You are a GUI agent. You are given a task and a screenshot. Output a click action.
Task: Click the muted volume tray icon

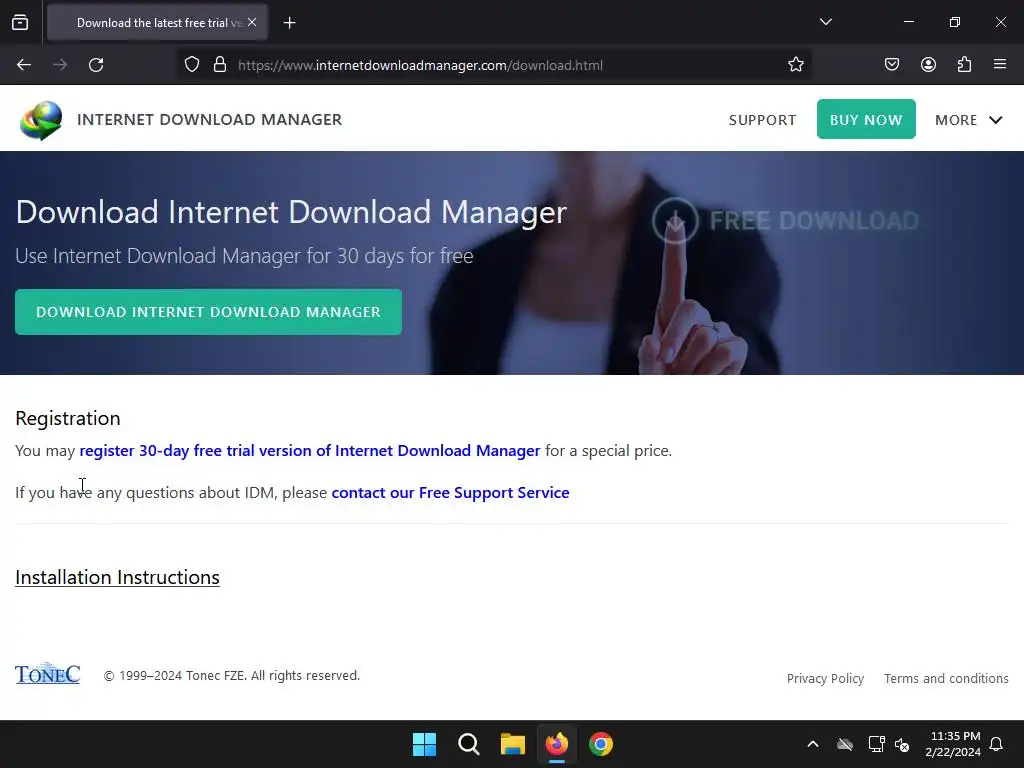[902, 744]
